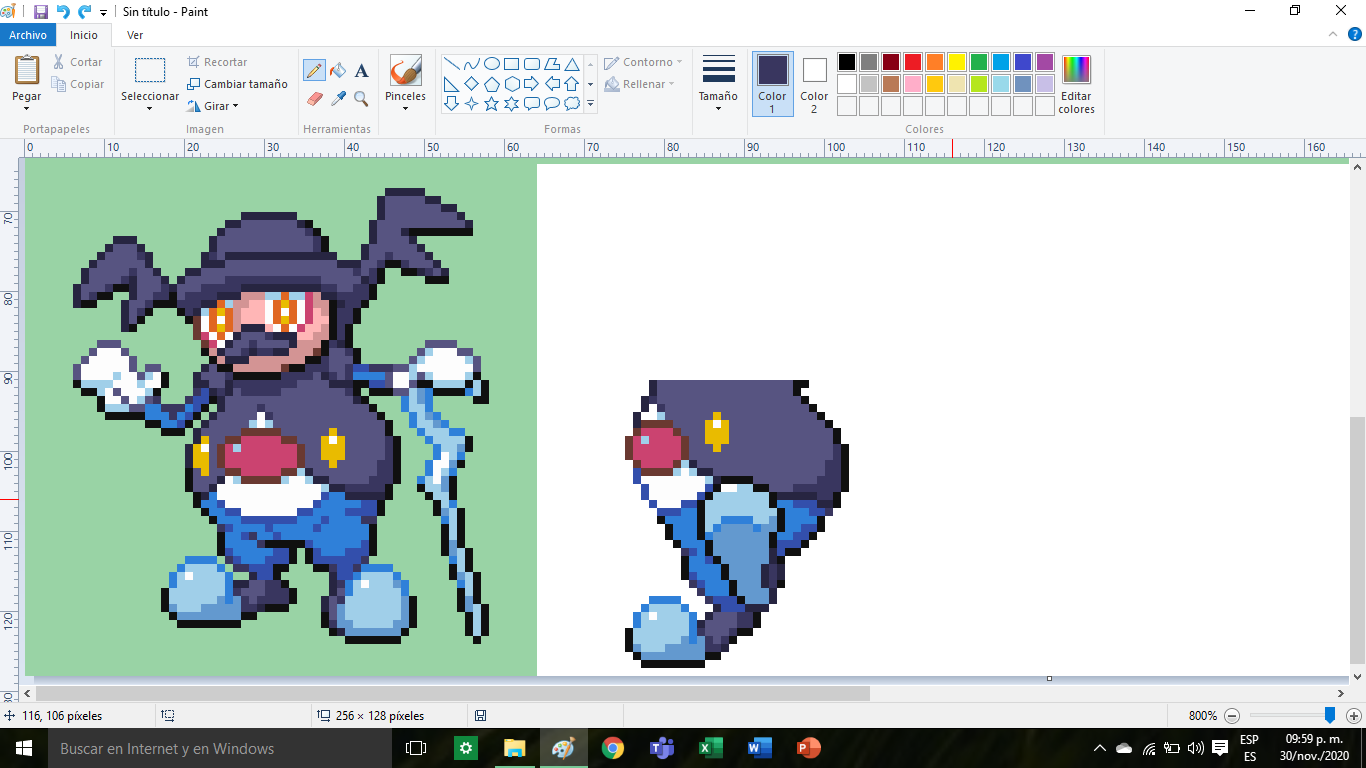
Task: Open Editar colores dialog
Action: click(x=1076, y=84)
